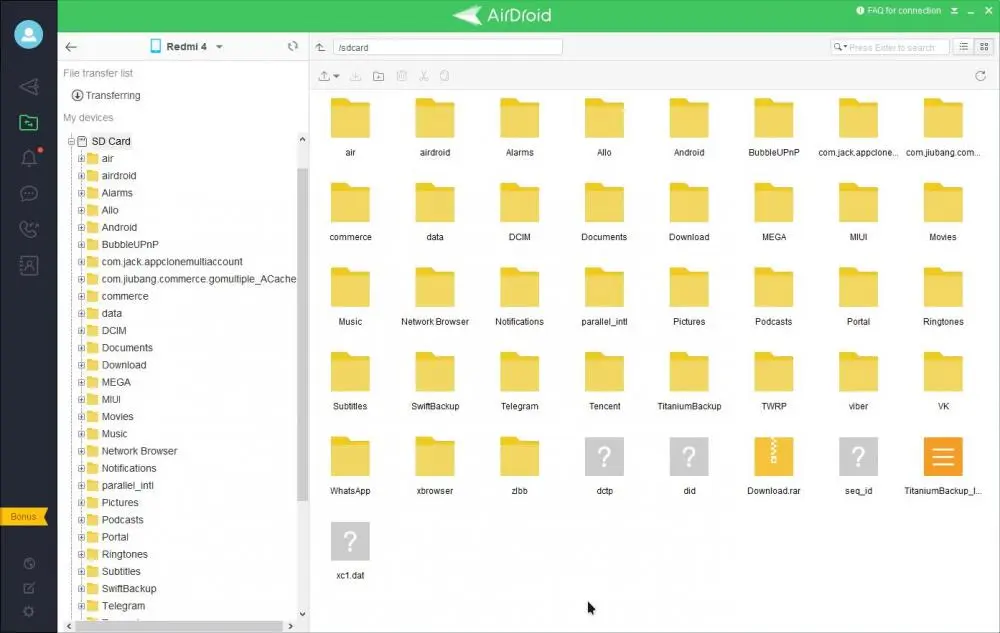Select the viber folder in grid

click(858, 372)
